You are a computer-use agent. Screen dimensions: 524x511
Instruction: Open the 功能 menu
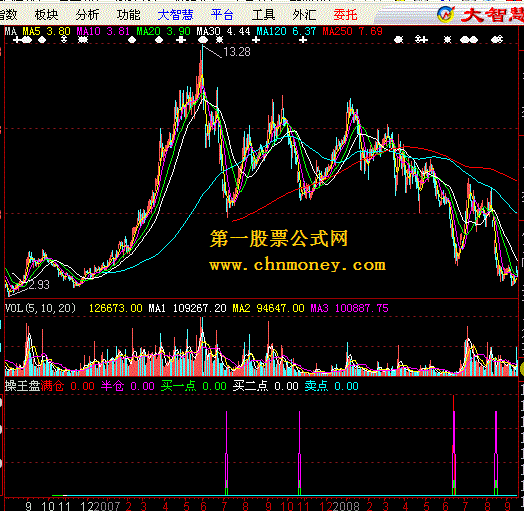(x=129, y=15)
